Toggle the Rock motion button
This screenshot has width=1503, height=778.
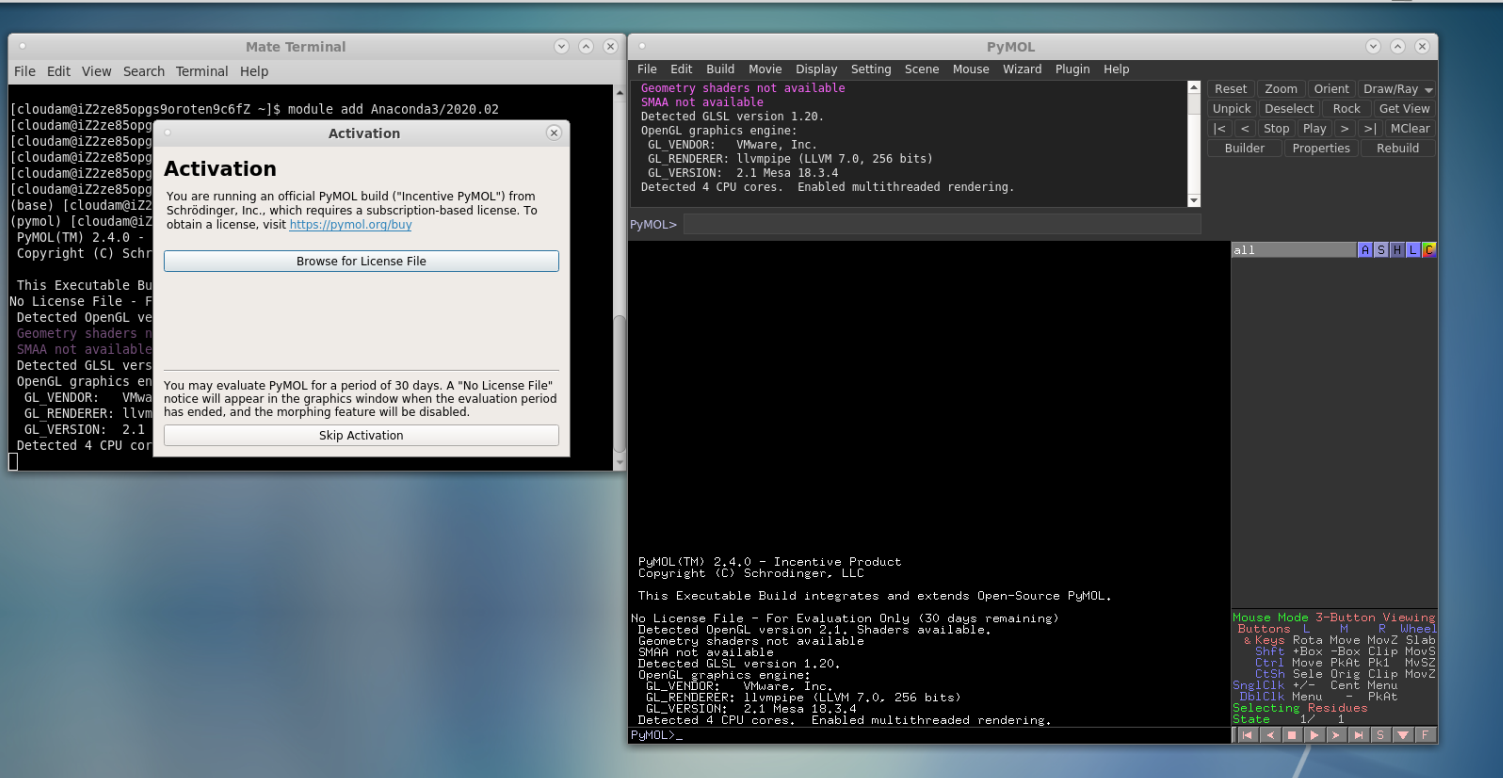tap(1346, 109)
